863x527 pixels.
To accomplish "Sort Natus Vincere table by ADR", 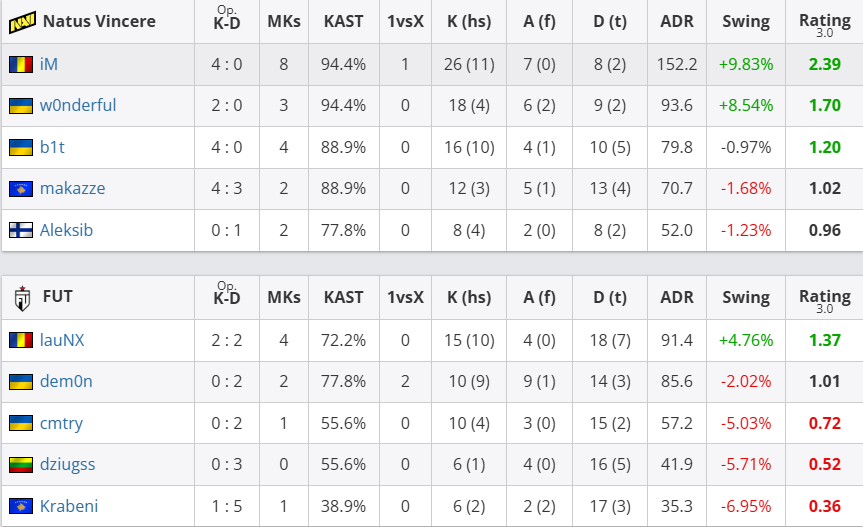I will coord(677,21).
